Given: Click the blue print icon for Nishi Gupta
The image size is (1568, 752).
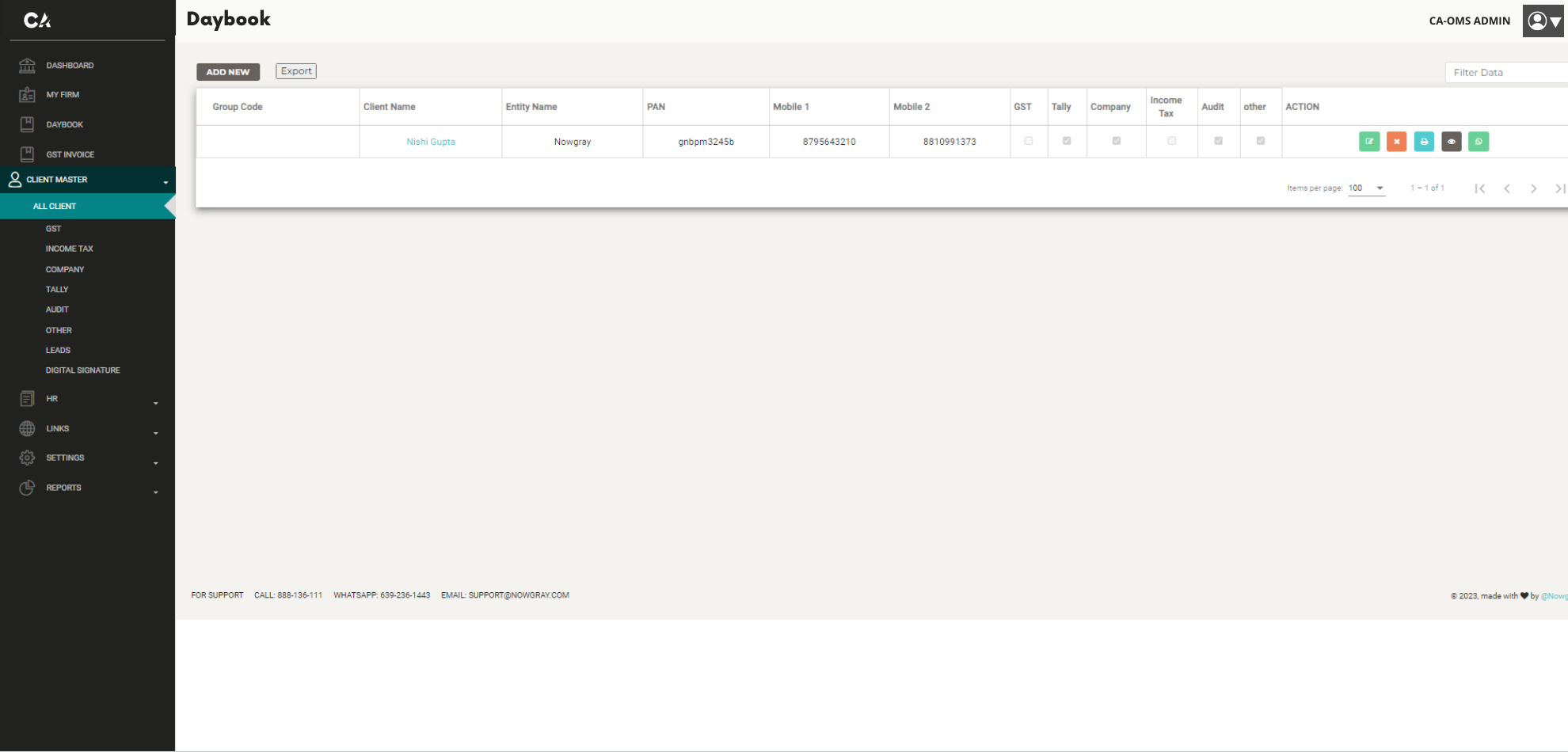Looking at the screenshot, I should pyautogui.click(x=1424, y=142).
